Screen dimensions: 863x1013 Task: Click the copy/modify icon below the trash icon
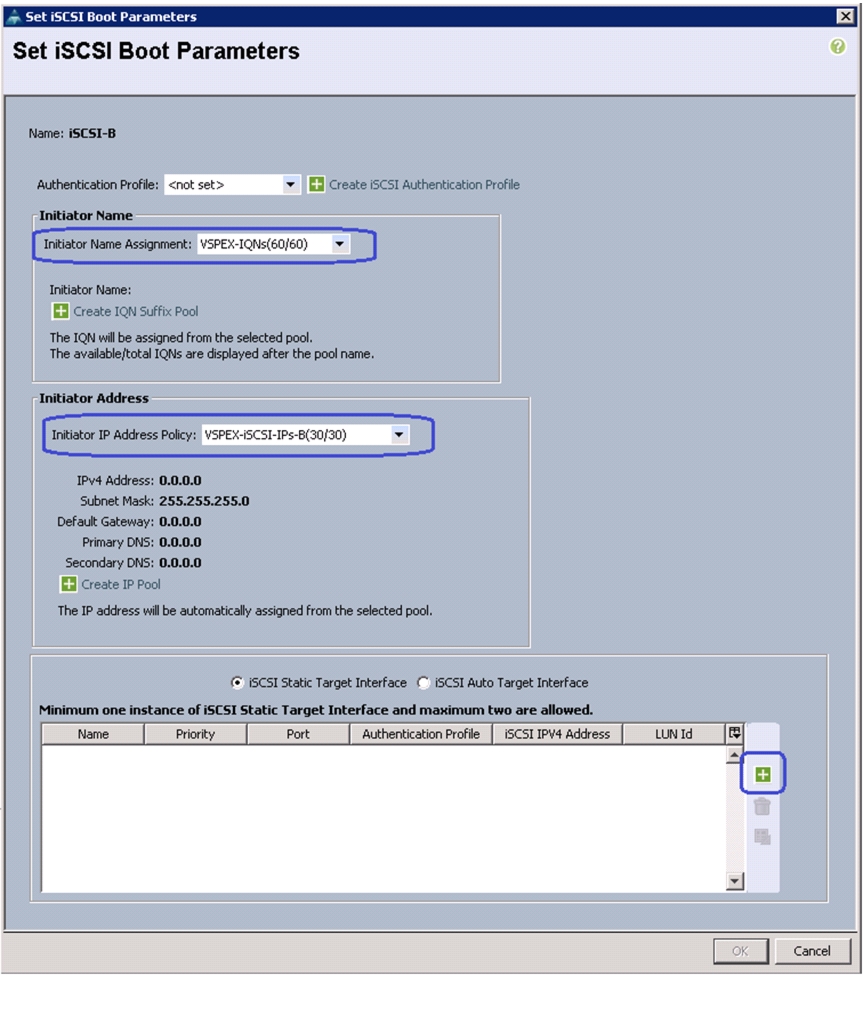coord(762,837)
